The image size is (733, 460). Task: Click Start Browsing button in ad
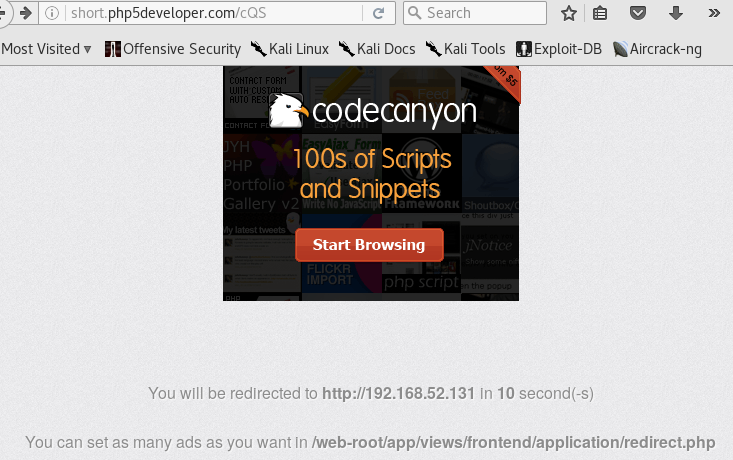[x=369, y=245]
